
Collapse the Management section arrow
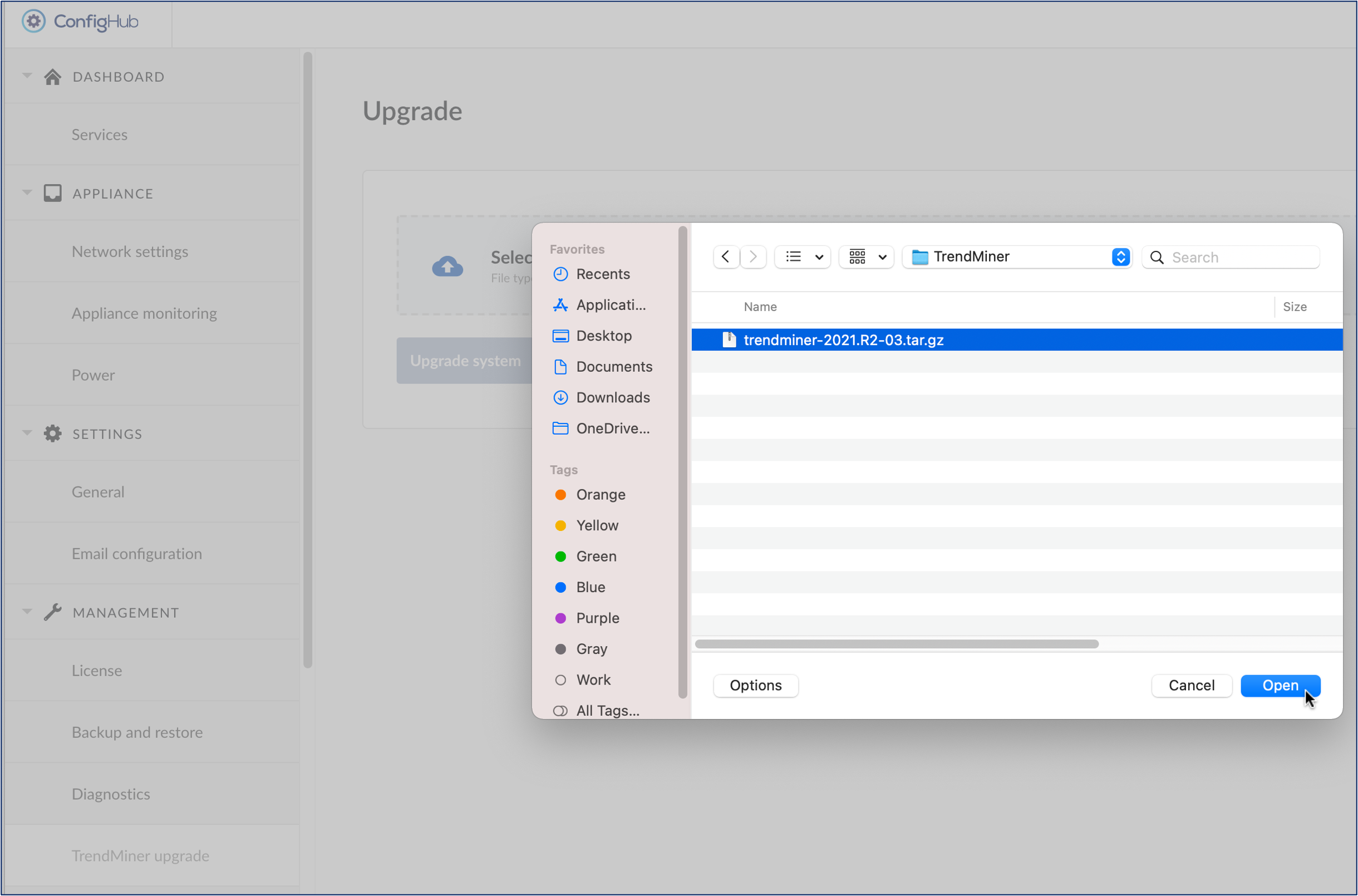tap(27, 611)
